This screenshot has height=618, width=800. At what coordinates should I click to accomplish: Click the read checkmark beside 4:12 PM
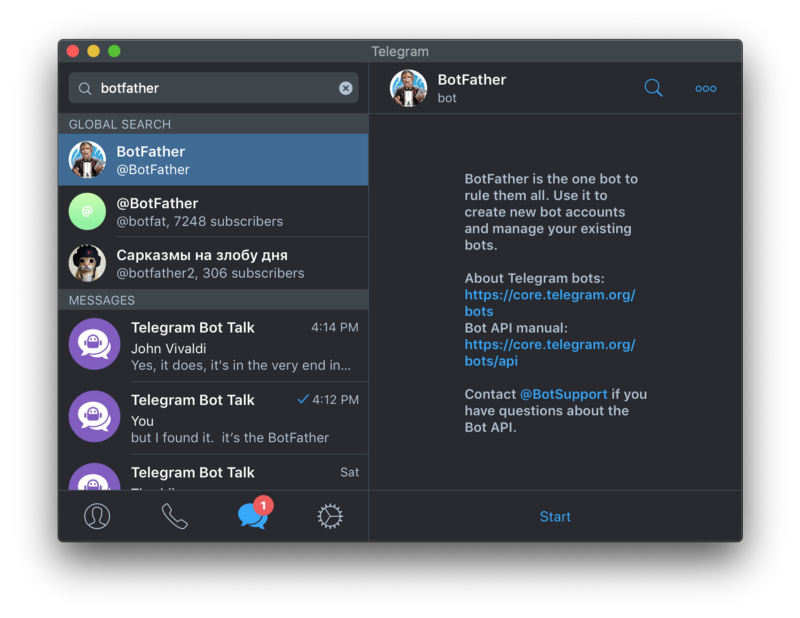tap(303, 399)
